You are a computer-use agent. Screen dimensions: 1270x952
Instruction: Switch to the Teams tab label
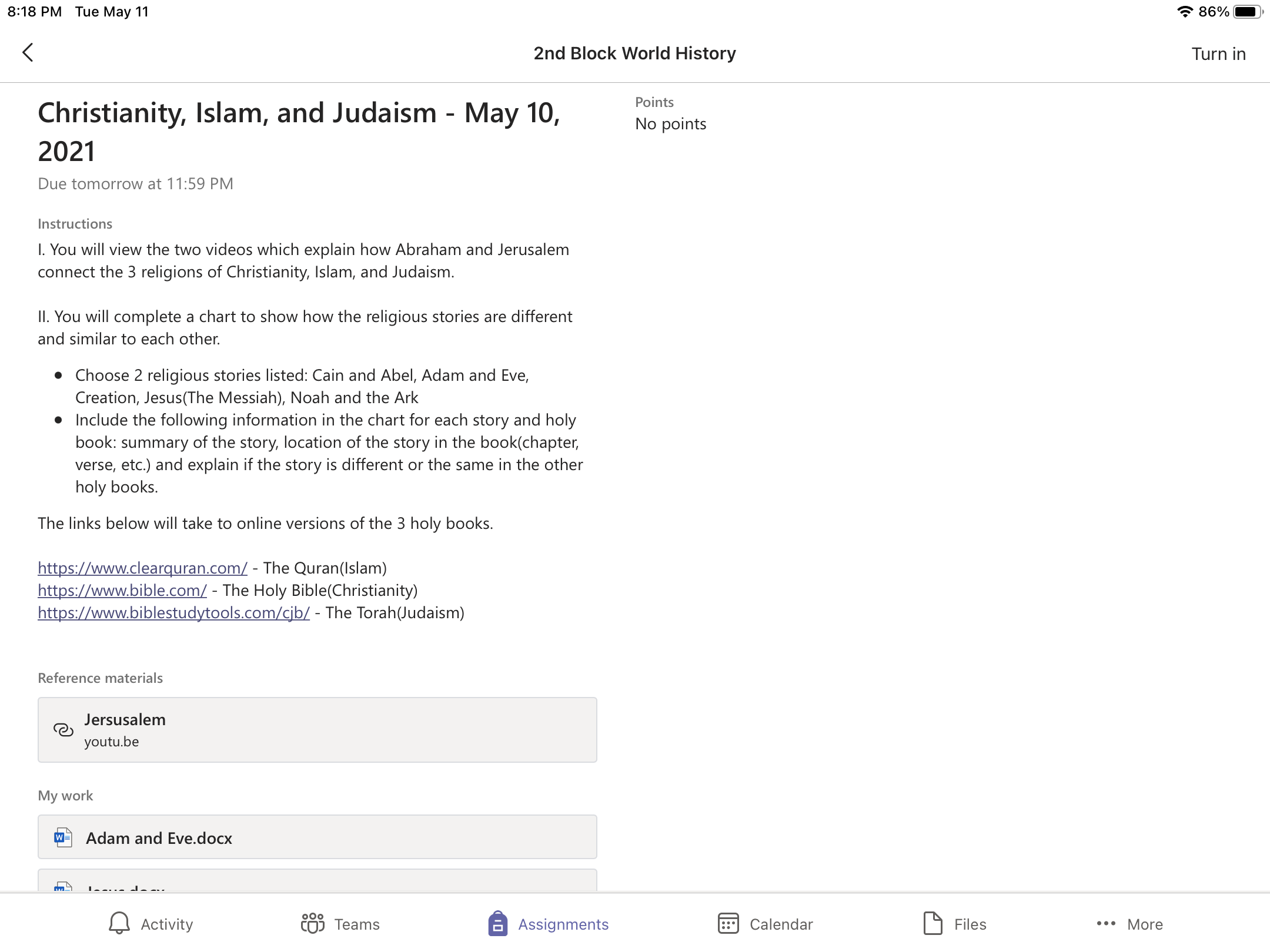[357, 924]
